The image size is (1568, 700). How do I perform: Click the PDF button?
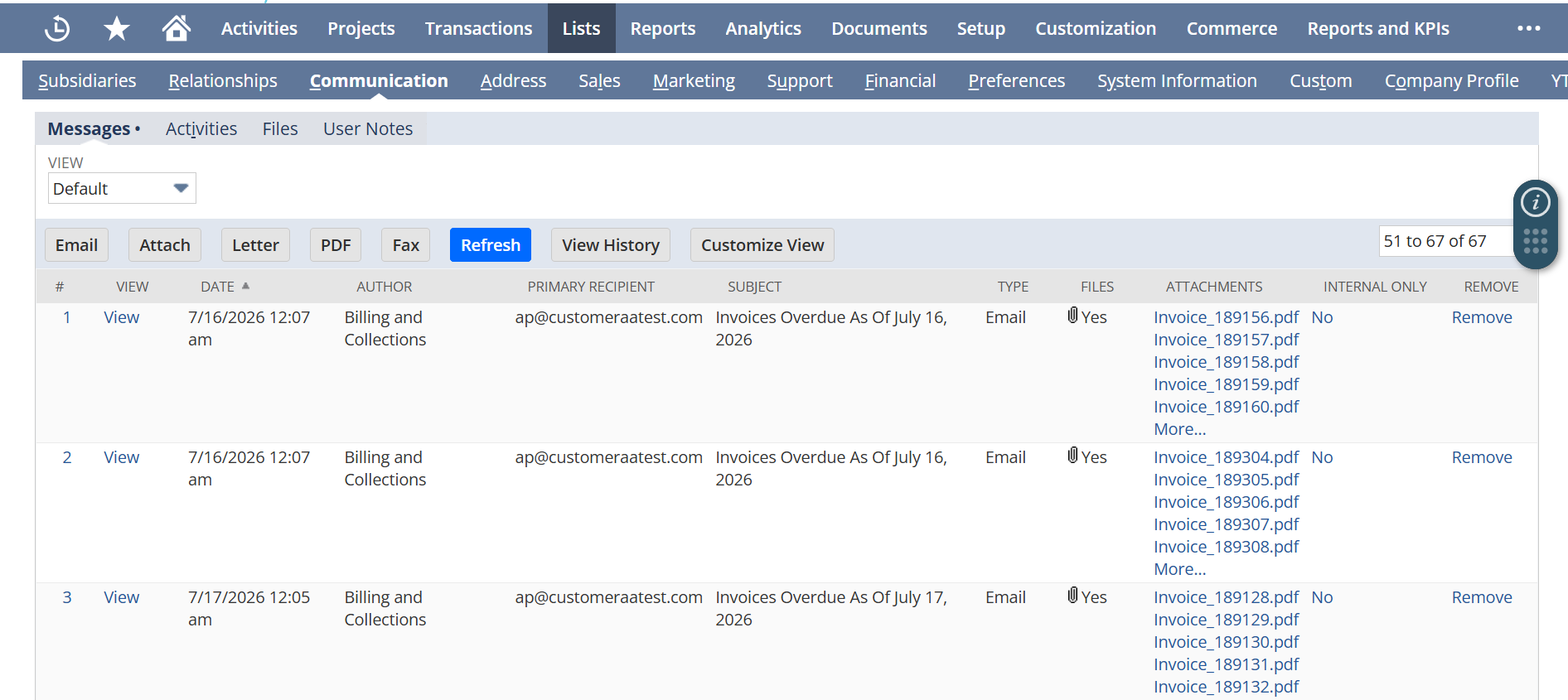click(336, 244)
